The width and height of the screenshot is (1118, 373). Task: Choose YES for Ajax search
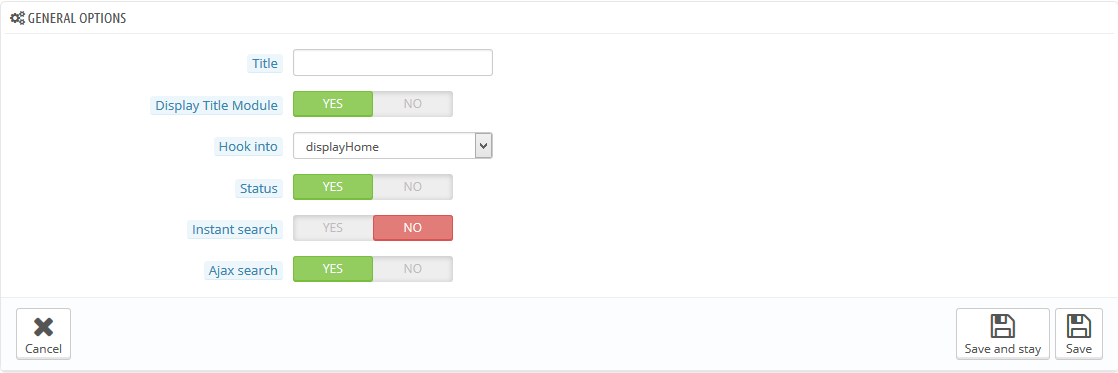coord(333,269)
